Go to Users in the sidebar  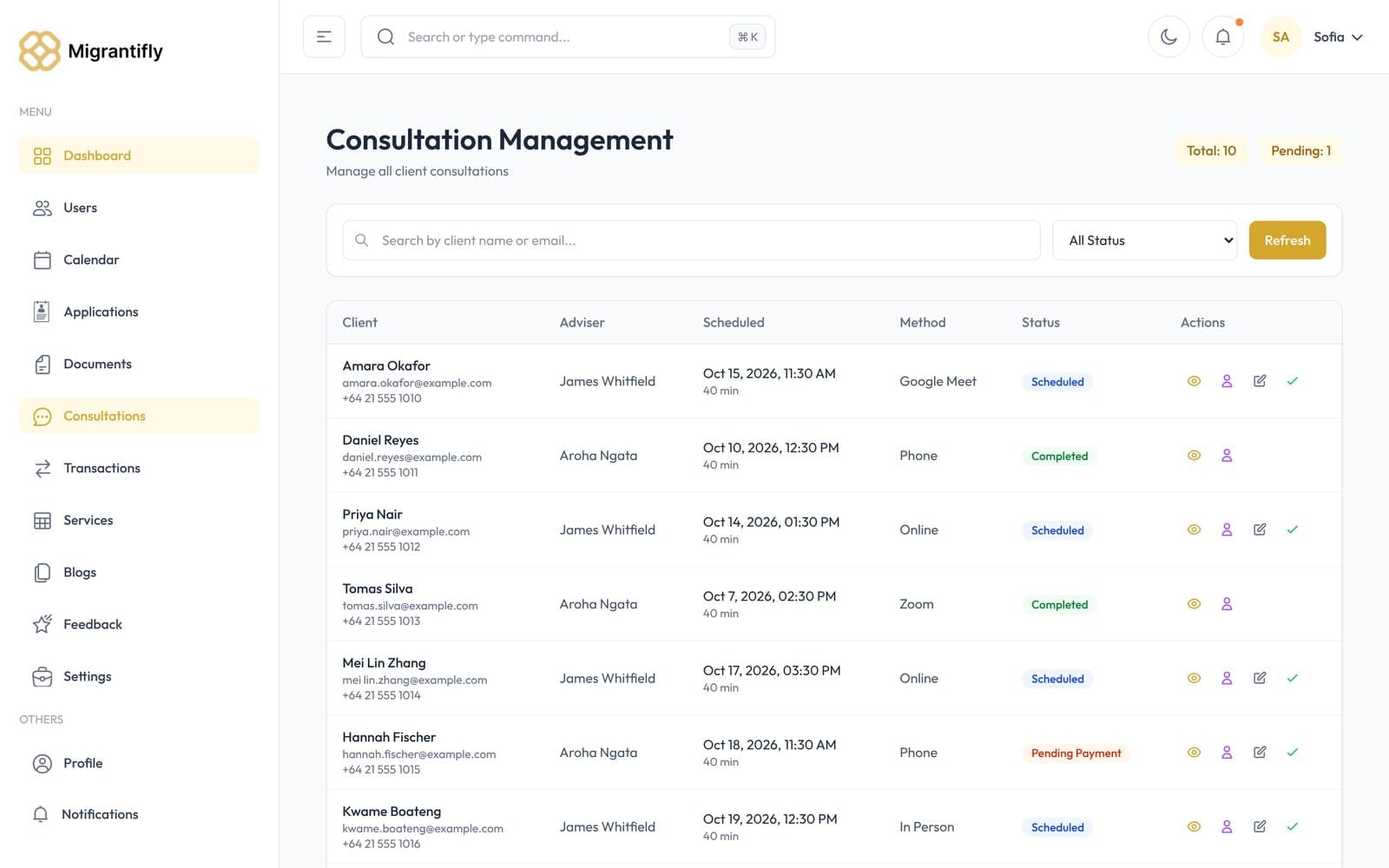point(139,207)
